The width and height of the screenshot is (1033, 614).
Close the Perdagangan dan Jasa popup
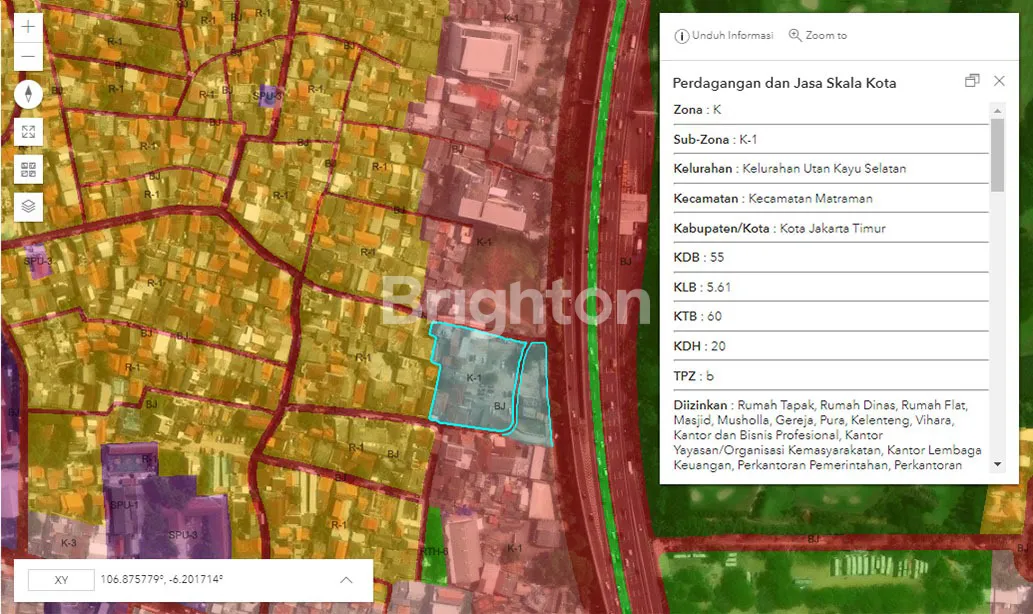(999, 82)
